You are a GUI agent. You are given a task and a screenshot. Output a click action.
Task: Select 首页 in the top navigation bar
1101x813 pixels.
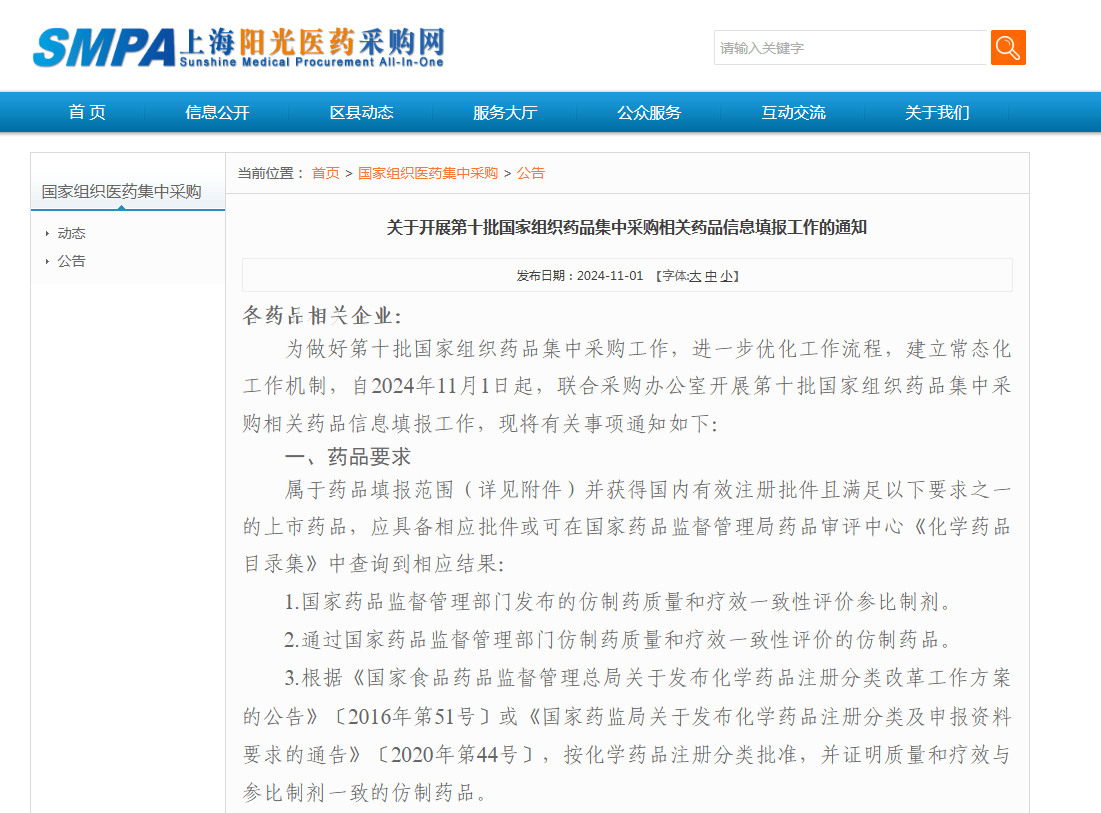point(86,112)
